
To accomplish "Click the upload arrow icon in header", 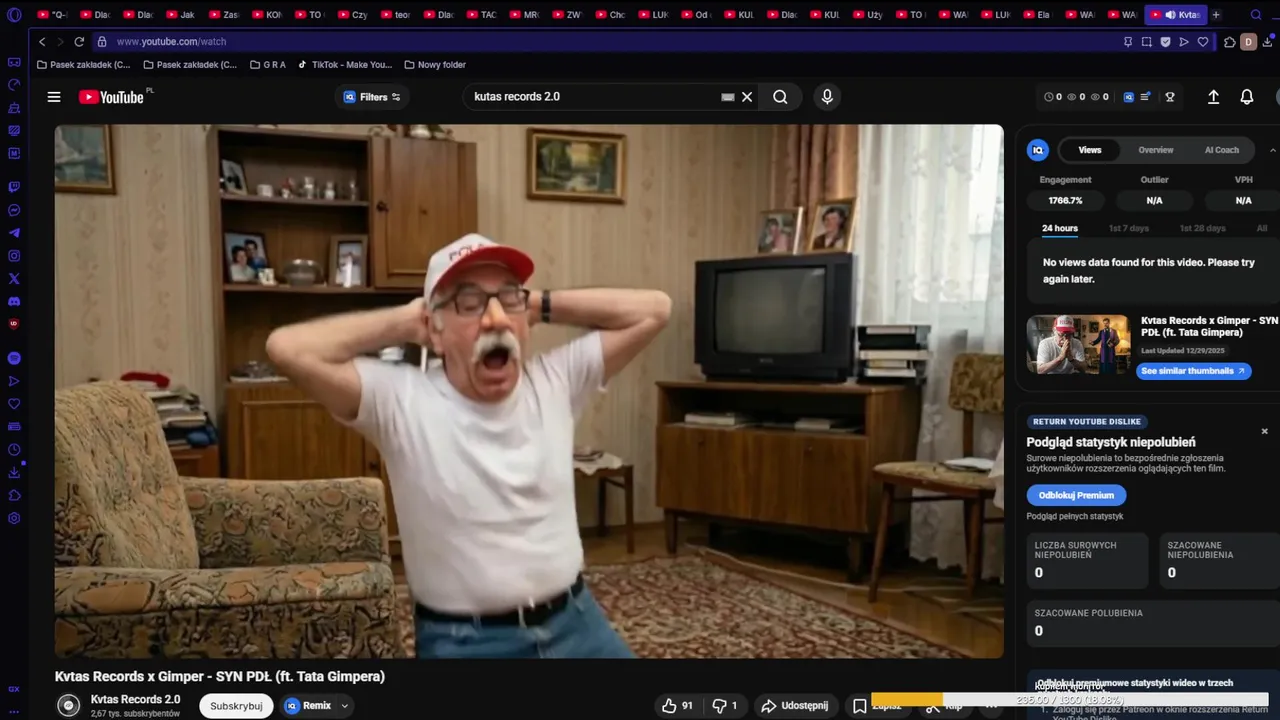I will [x=1213, y=97].
